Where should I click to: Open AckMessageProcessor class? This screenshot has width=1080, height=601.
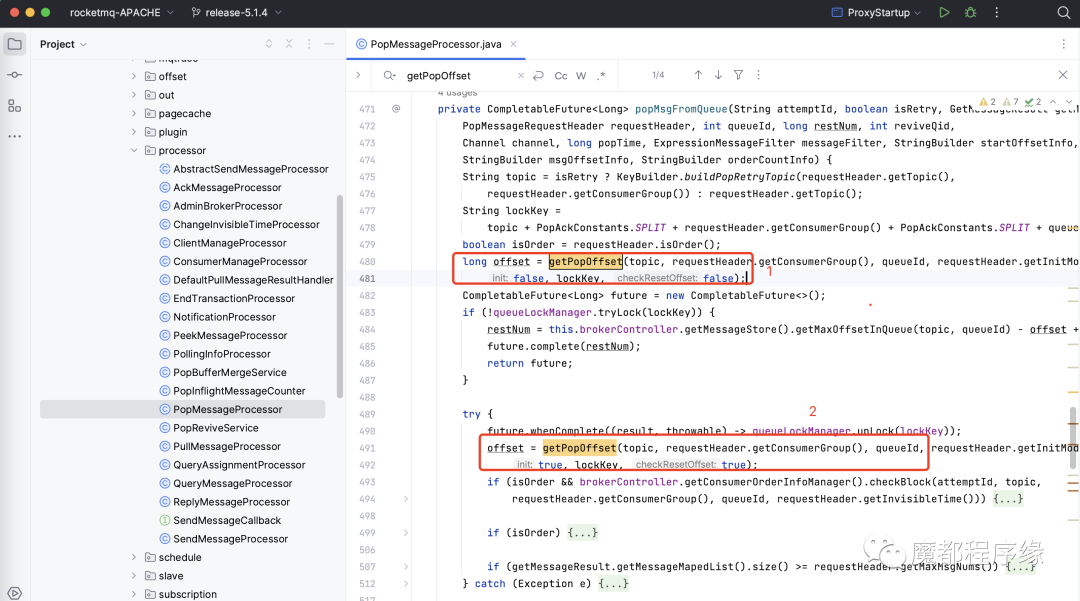(227, 187)
